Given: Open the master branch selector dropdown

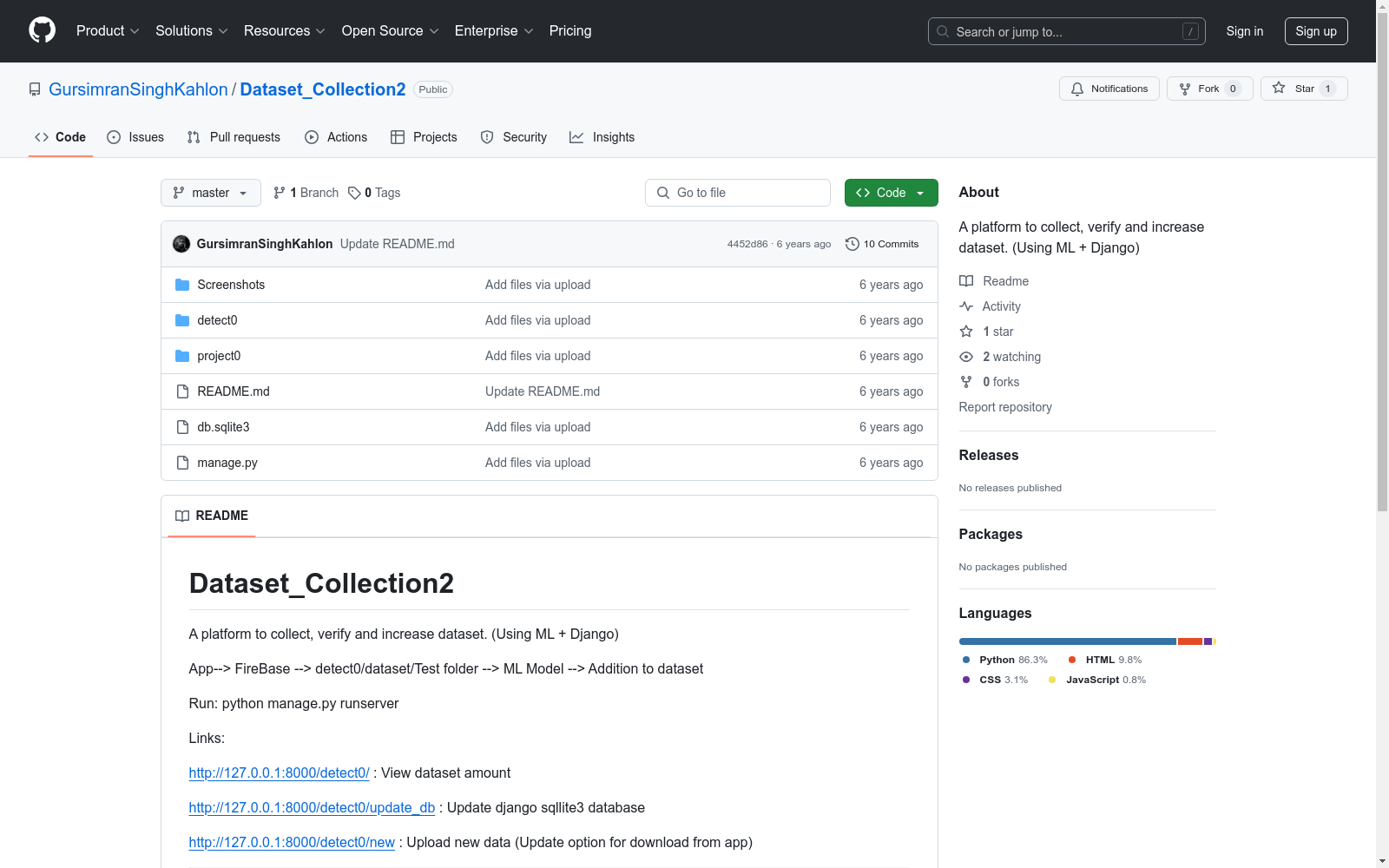Looking at the screenshot, I should tap(211, 193).
